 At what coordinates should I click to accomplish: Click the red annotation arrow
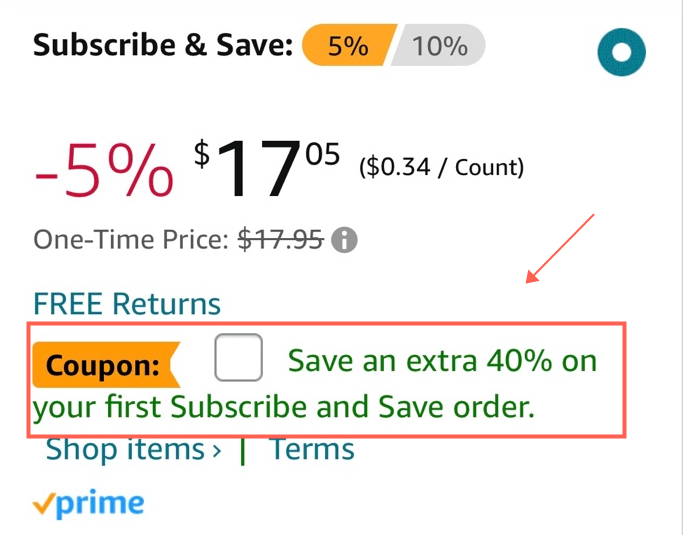click(562, 249)
